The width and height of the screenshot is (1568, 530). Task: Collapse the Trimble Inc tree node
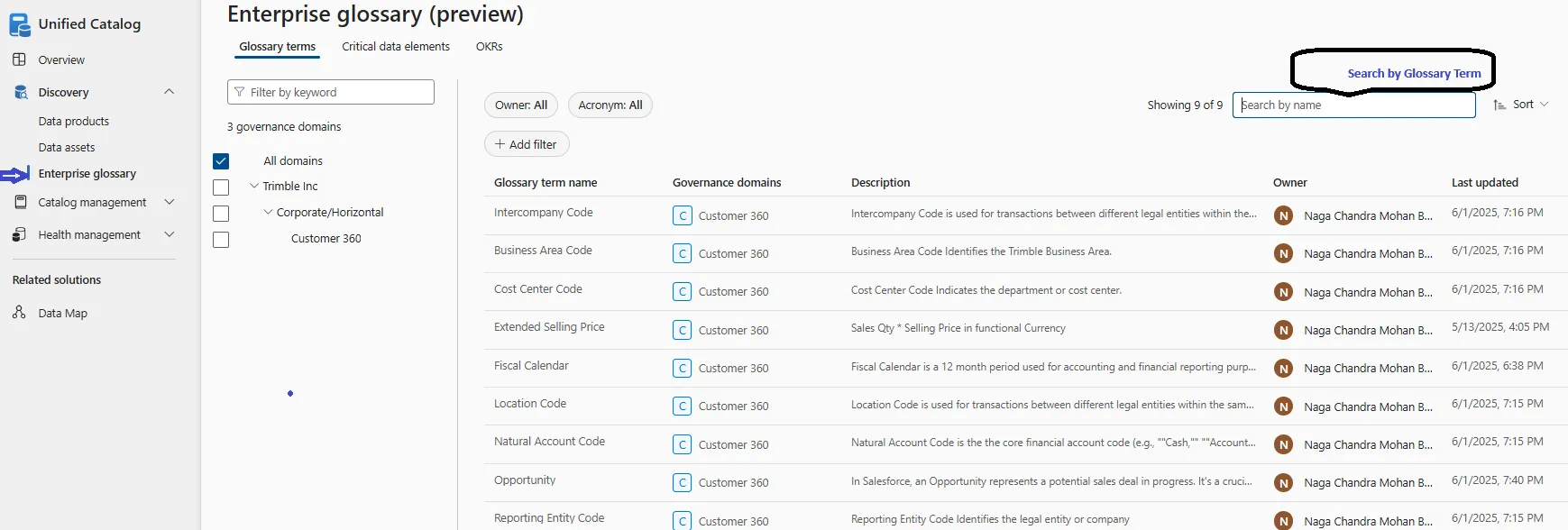(254, 186)
